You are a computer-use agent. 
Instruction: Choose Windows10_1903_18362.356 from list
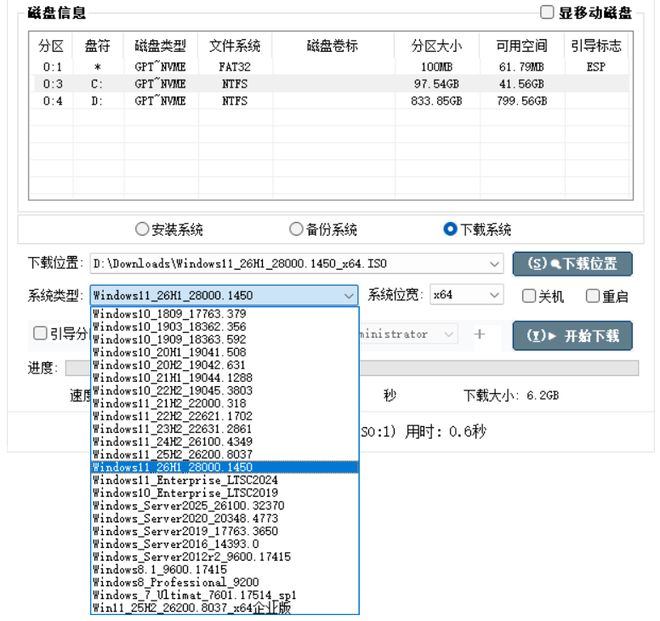[x=225, y=327]
